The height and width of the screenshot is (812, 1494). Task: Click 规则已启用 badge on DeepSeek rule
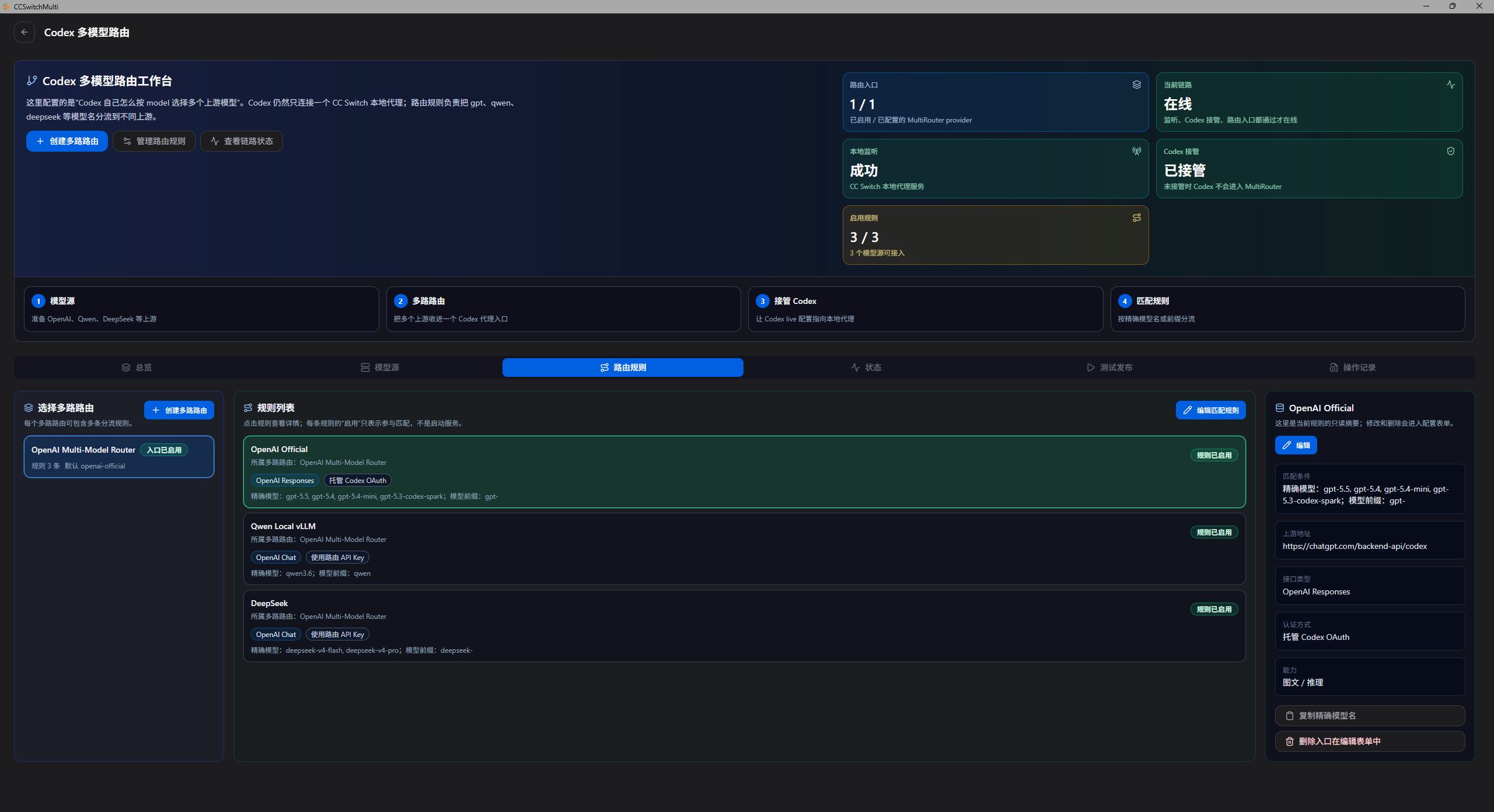click(1214, 609)
